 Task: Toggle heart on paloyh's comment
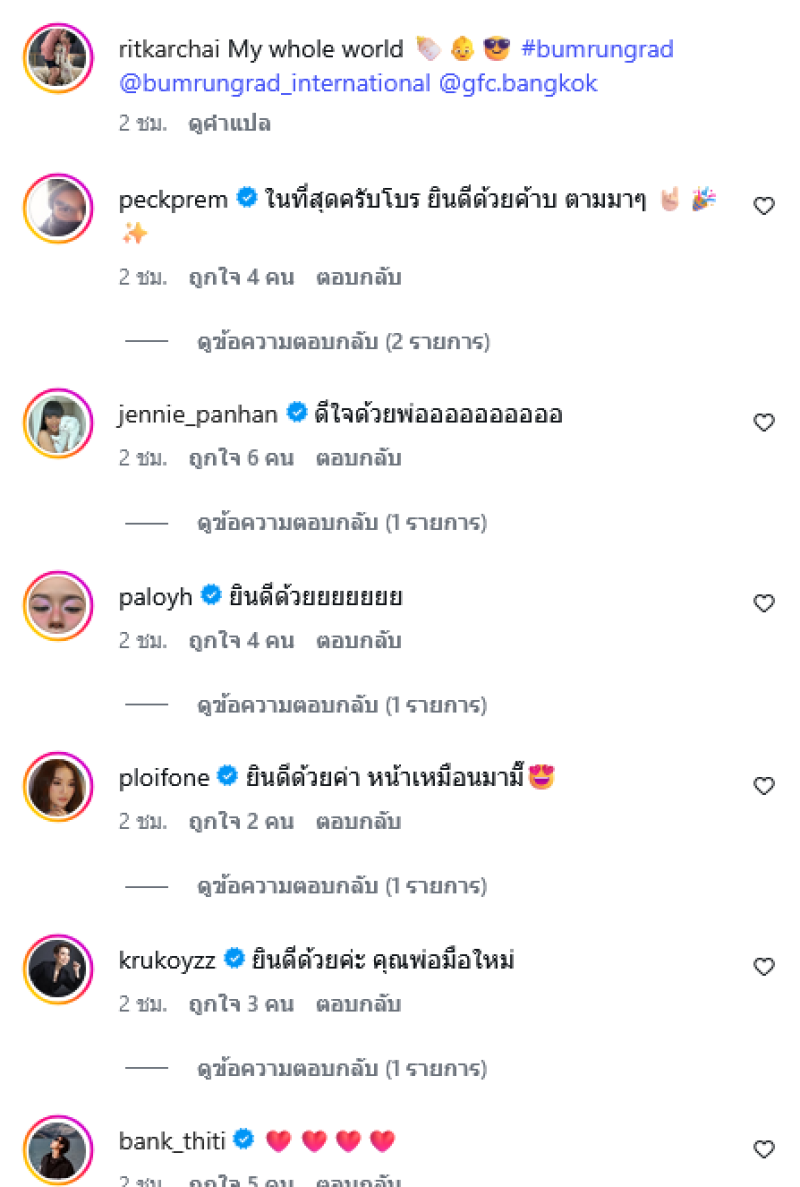point(764,604)
